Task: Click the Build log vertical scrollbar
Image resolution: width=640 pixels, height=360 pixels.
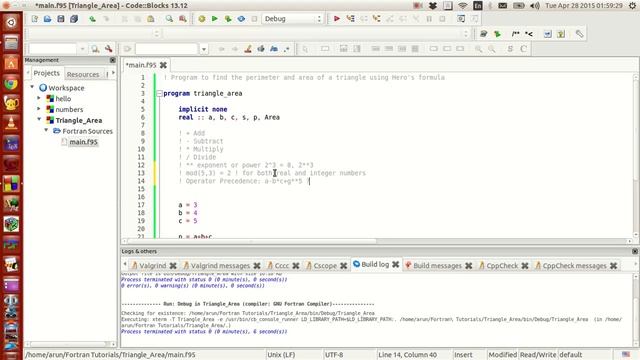Action: 636,310
